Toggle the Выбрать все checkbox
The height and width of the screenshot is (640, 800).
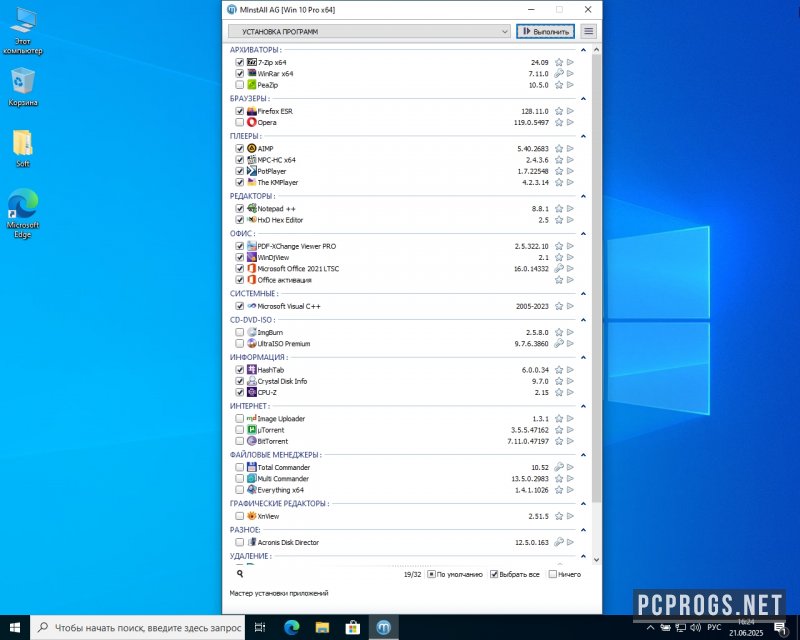pos(494,574)
